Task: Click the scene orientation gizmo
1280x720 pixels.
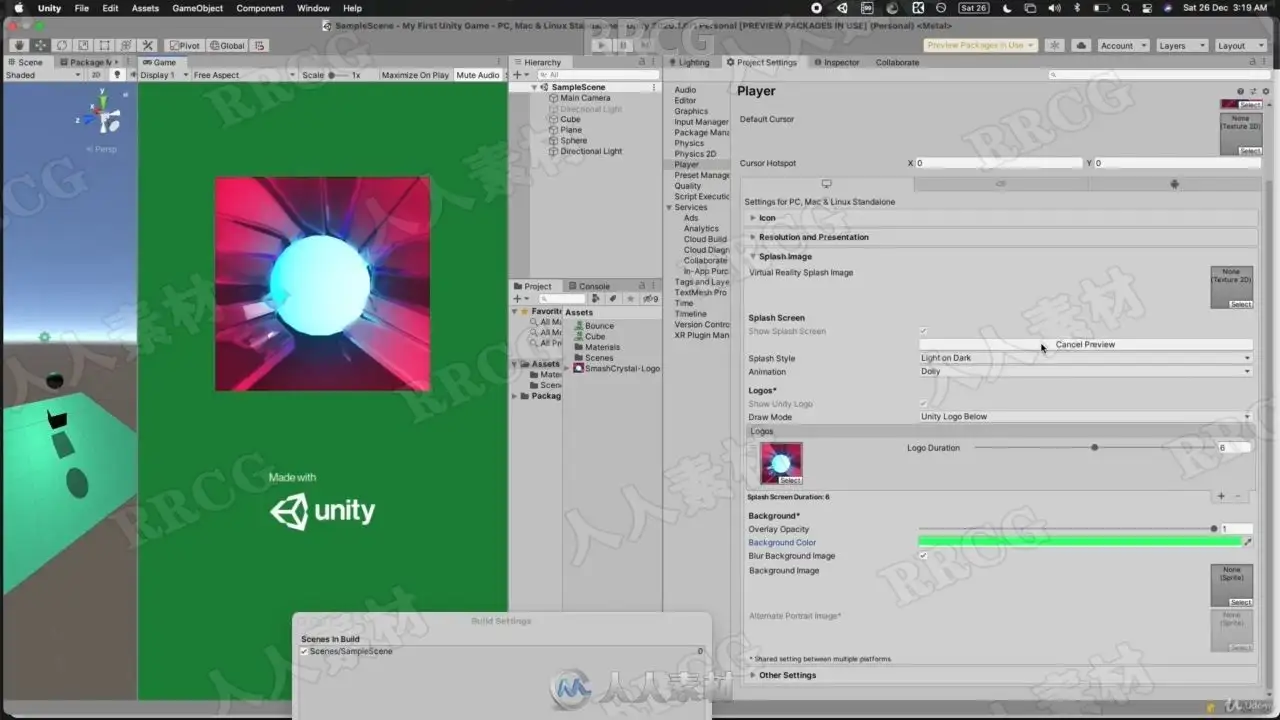Action: 102,116
